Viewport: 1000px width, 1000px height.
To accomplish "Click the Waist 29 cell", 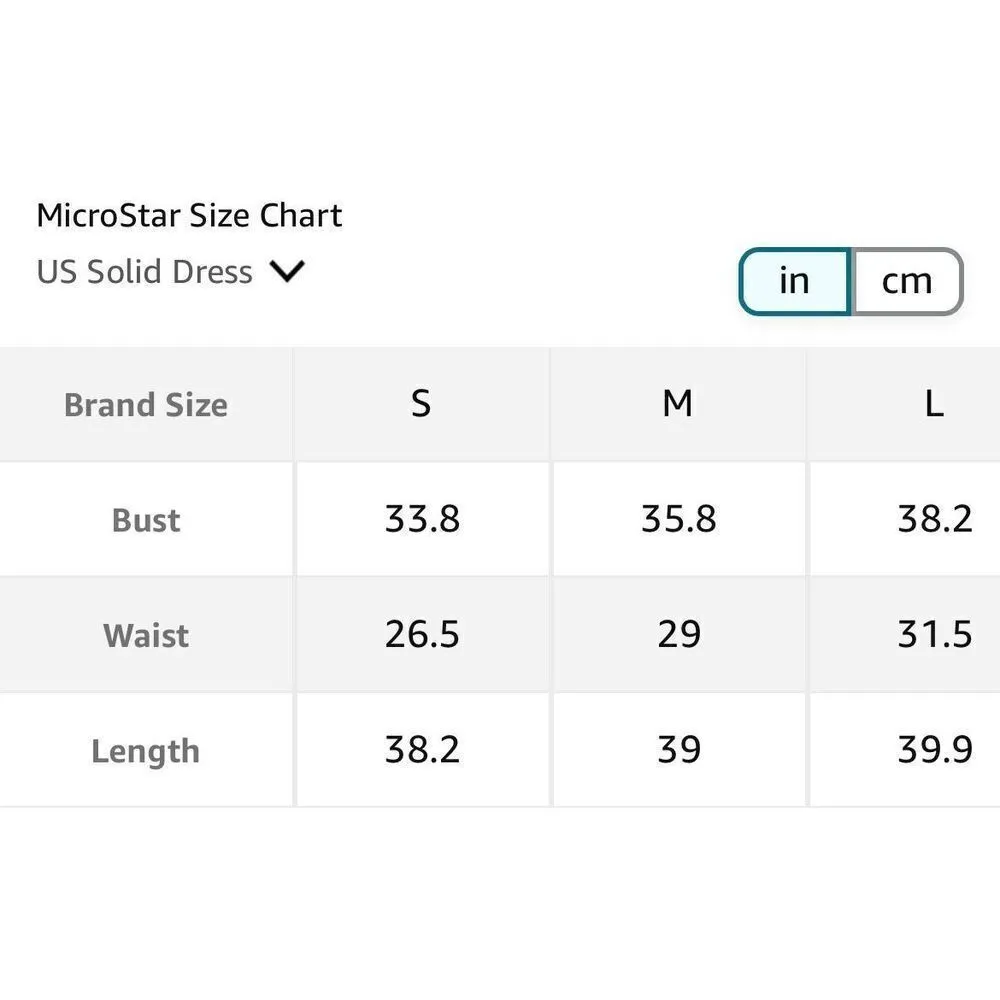I will tap(678, 634).
